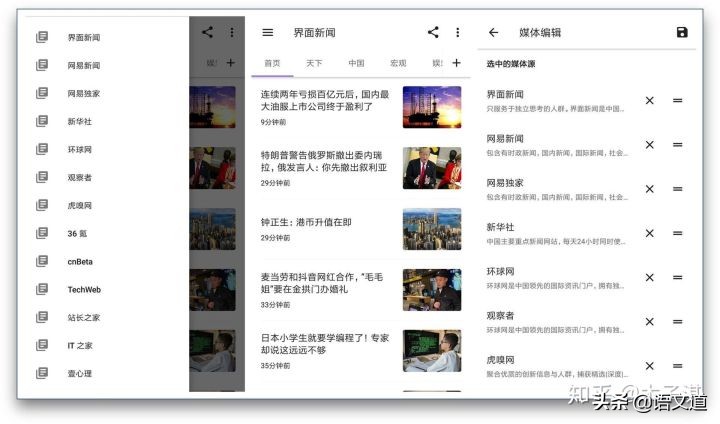Grab the reorder handle for 新华社
Image resolution: width=720 pixels, height=424 pixels.
point(677,233)
